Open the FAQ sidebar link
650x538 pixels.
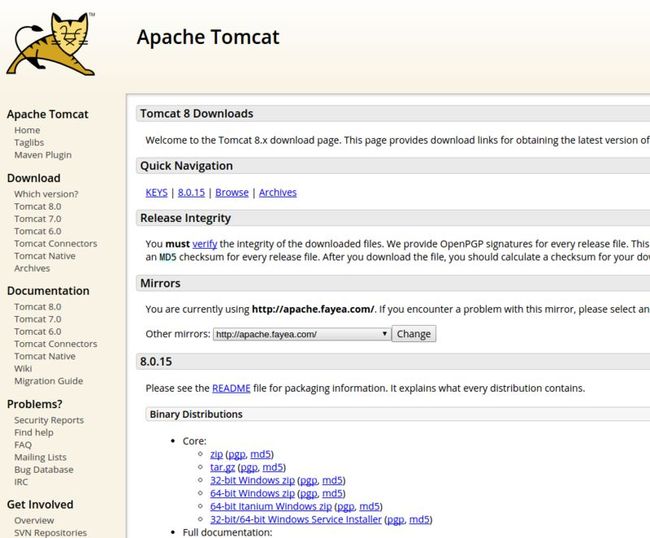(23, 445)
